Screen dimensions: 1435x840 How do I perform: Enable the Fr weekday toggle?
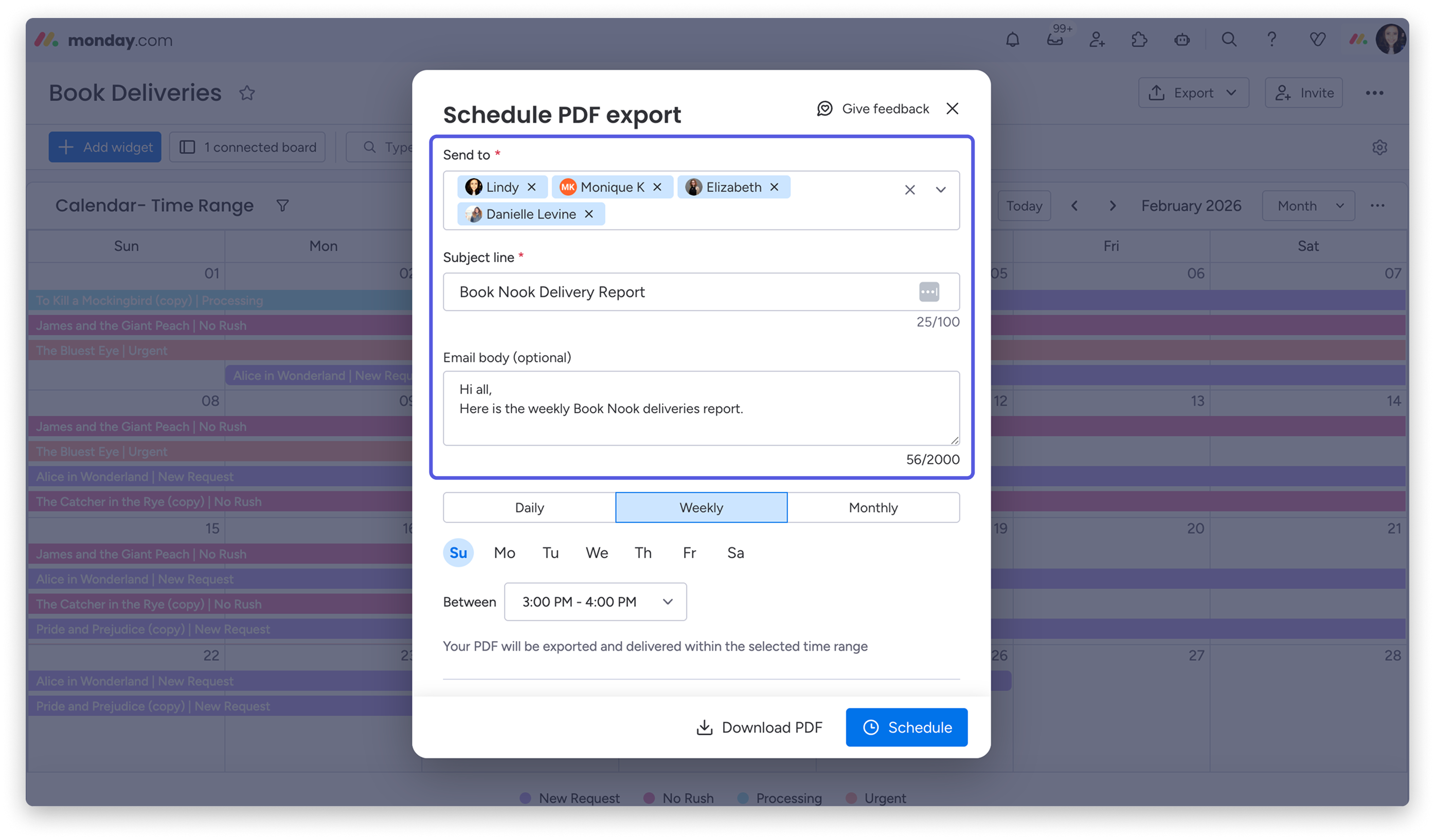[x=689, y=553]
